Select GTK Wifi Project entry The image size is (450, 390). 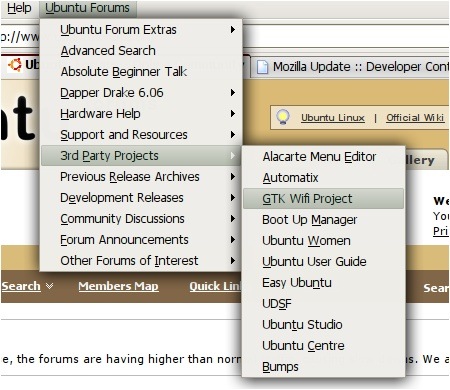[324, 199]
